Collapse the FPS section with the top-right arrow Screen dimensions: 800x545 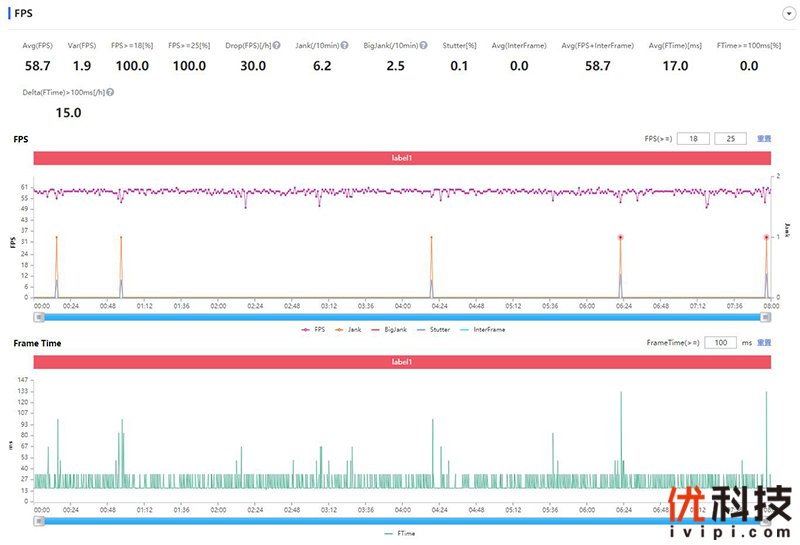pos(789,13)
